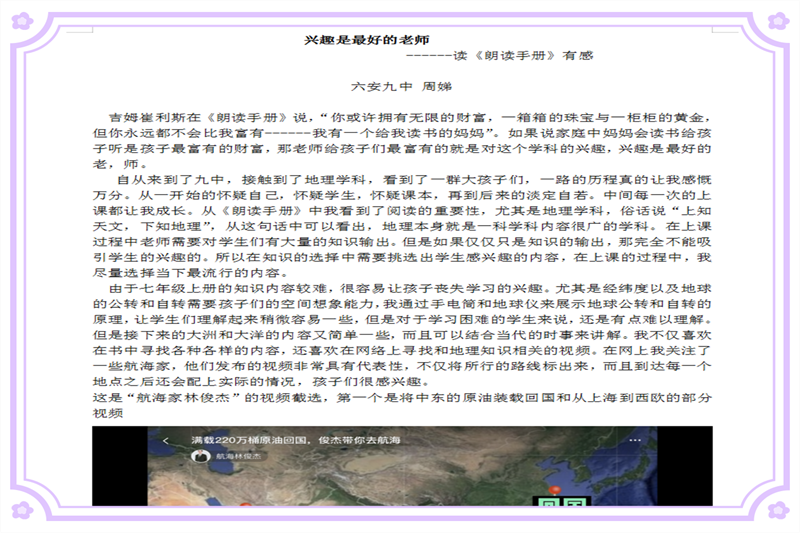Open the 航海林俊杰 channel name link
This screenshot has height=533, width=800.
click(x=234, y=457)
